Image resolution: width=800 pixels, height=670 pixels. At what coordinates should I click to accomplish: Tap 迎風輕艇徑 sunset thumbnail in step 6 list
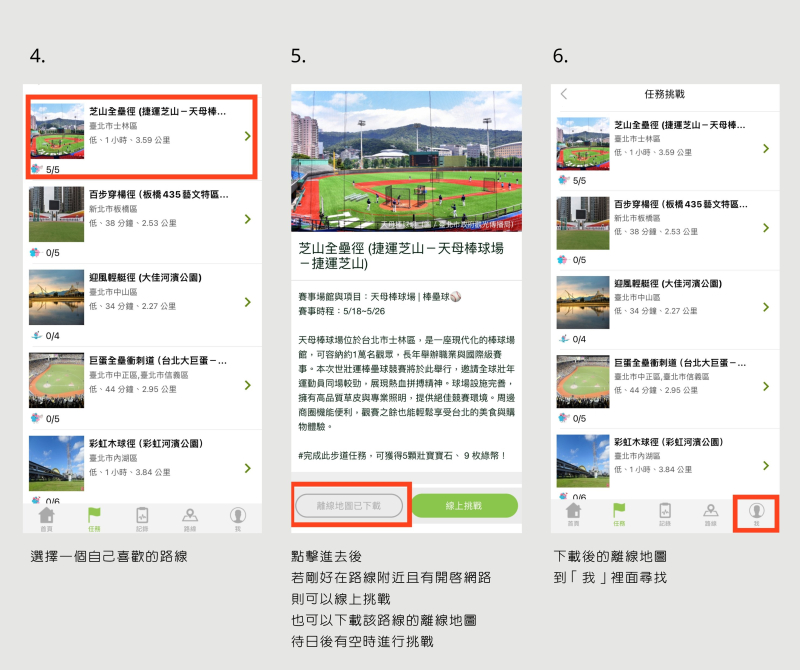583,302
